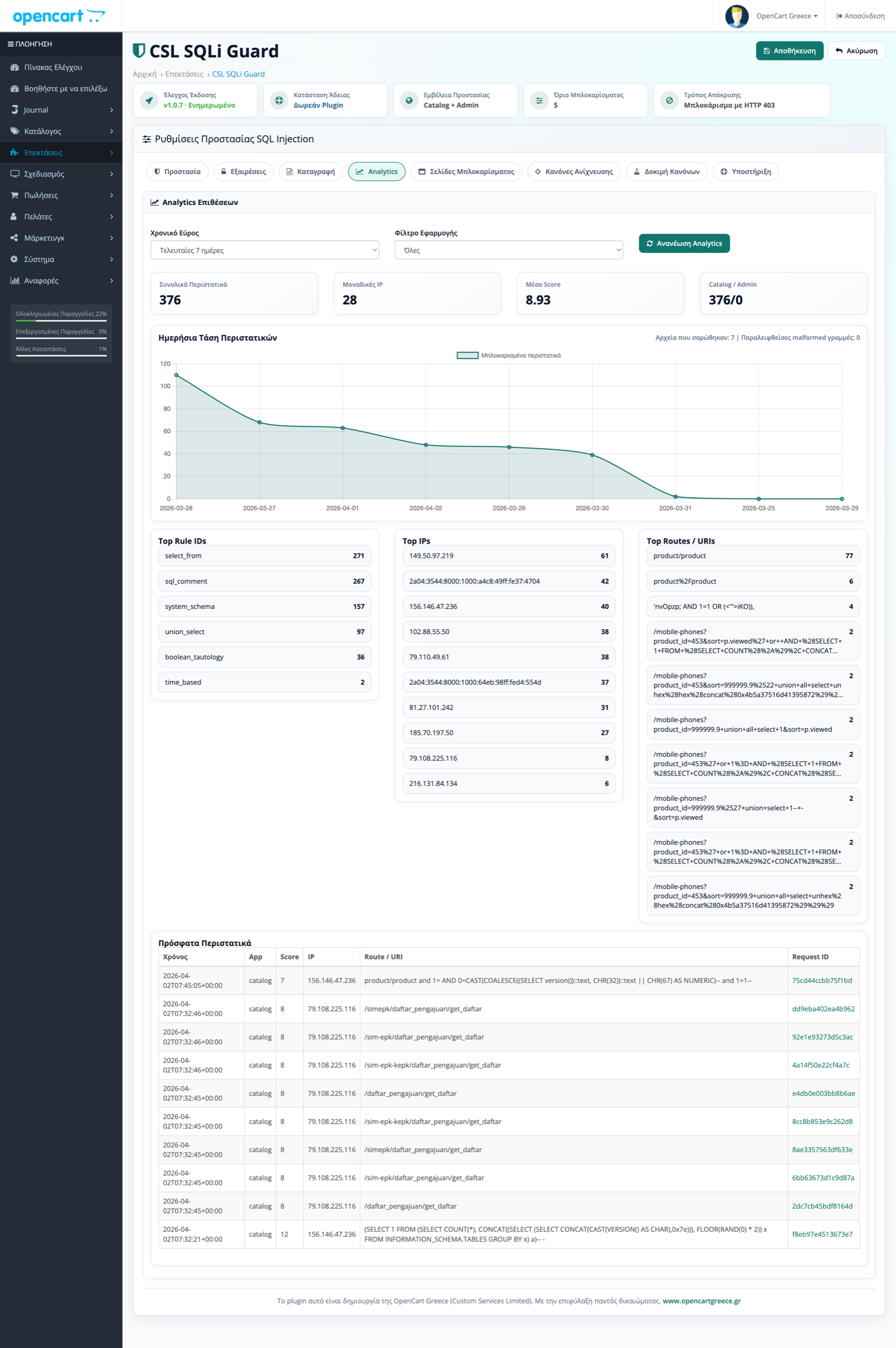
Task: Open the Χρονικό Εύρος dropdown
Action: pyautogui.click(x=265, y=250)
